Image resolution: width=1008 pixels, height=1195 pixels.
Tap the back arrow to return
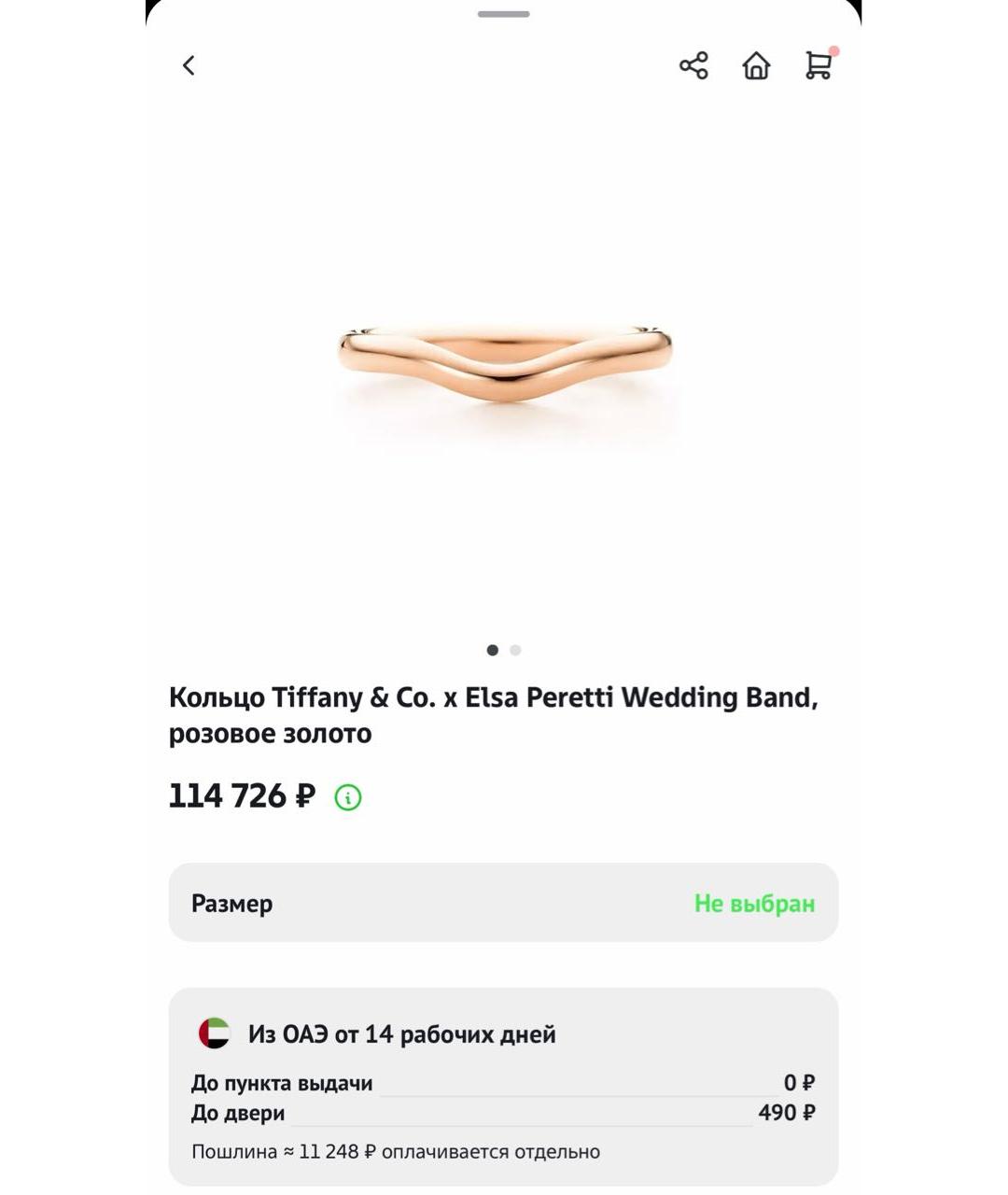coord(189,65)
